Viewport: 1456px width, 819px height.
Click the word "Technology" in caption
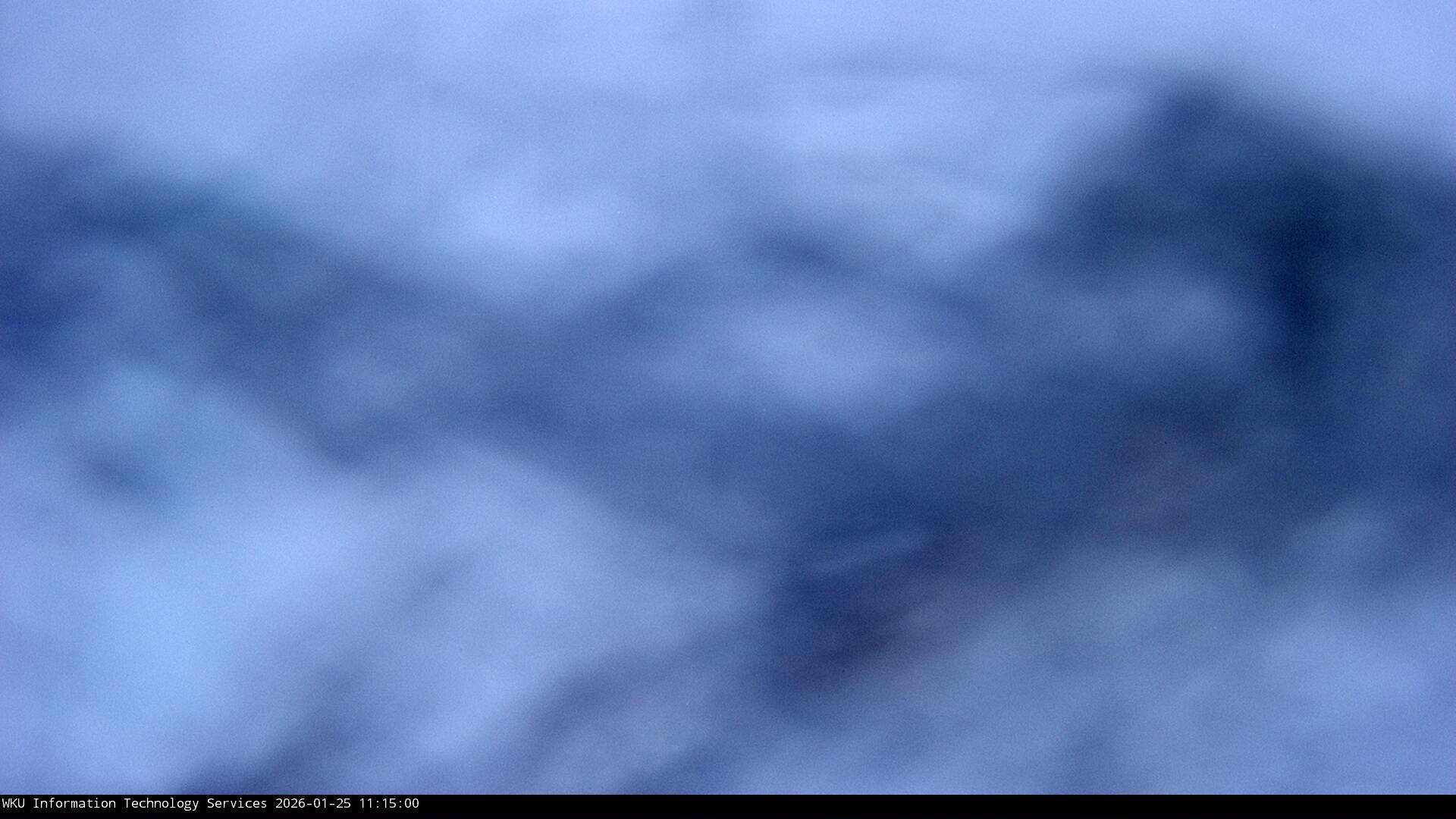pyautogui.click(x=161, y=804)
